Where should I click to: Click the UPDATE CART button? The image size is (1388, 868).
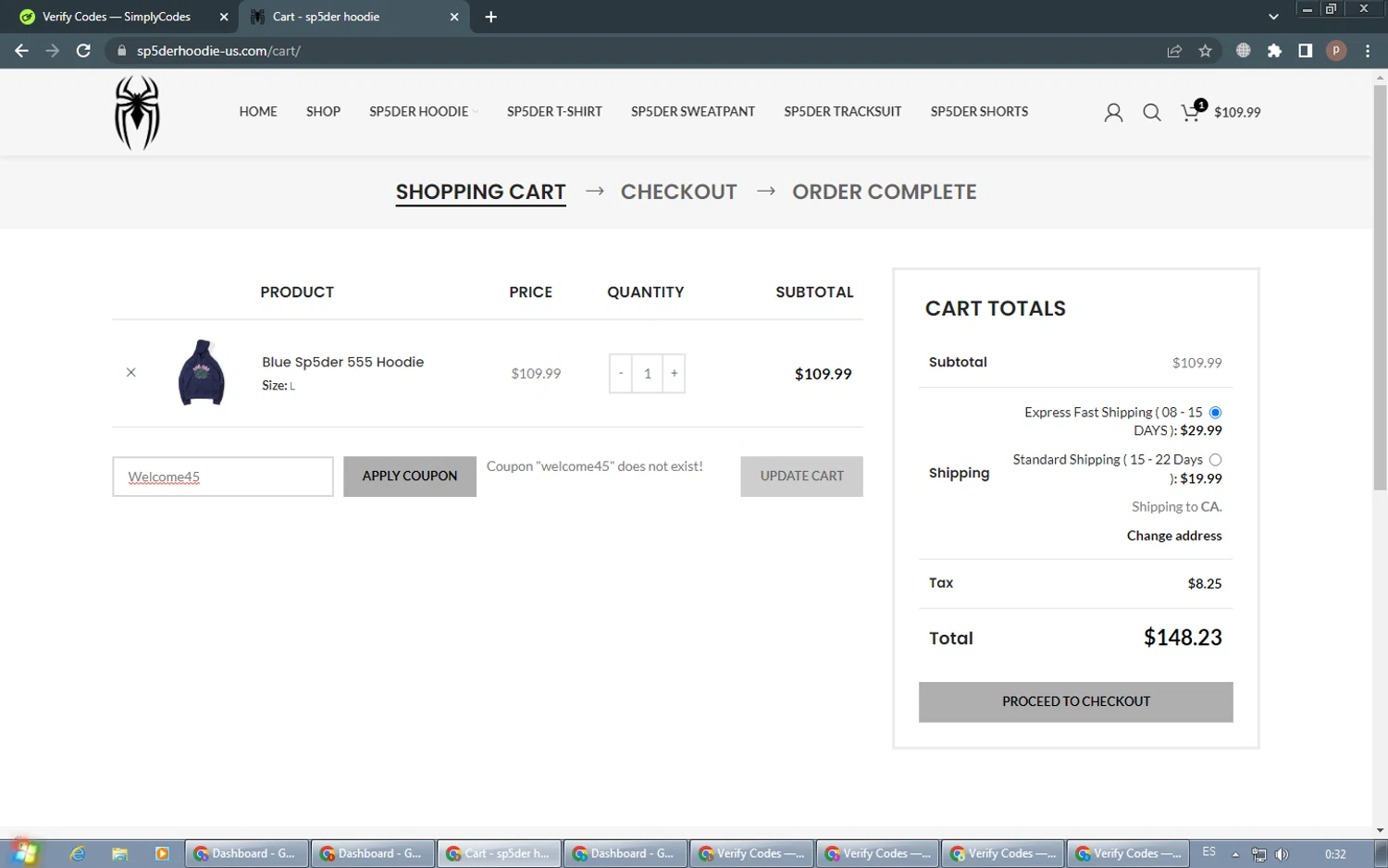coord(801,476)
